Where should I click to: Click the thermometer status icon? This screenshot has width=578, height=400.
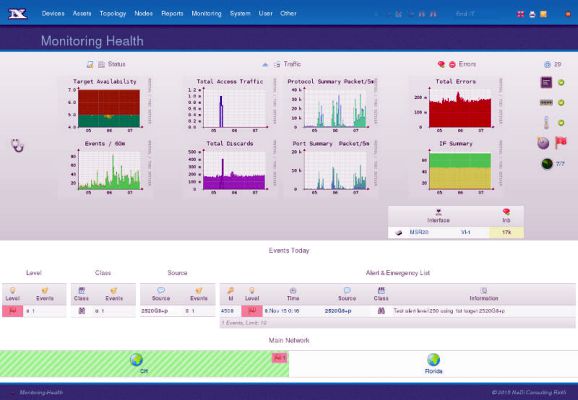pyautogui.click(x=546, y=122)
